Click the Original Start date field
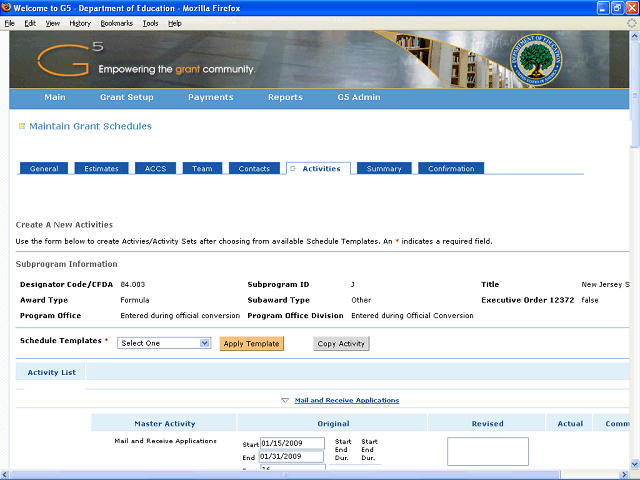The width and height of the screenshot is (640, 480). (x=292, y=443)
